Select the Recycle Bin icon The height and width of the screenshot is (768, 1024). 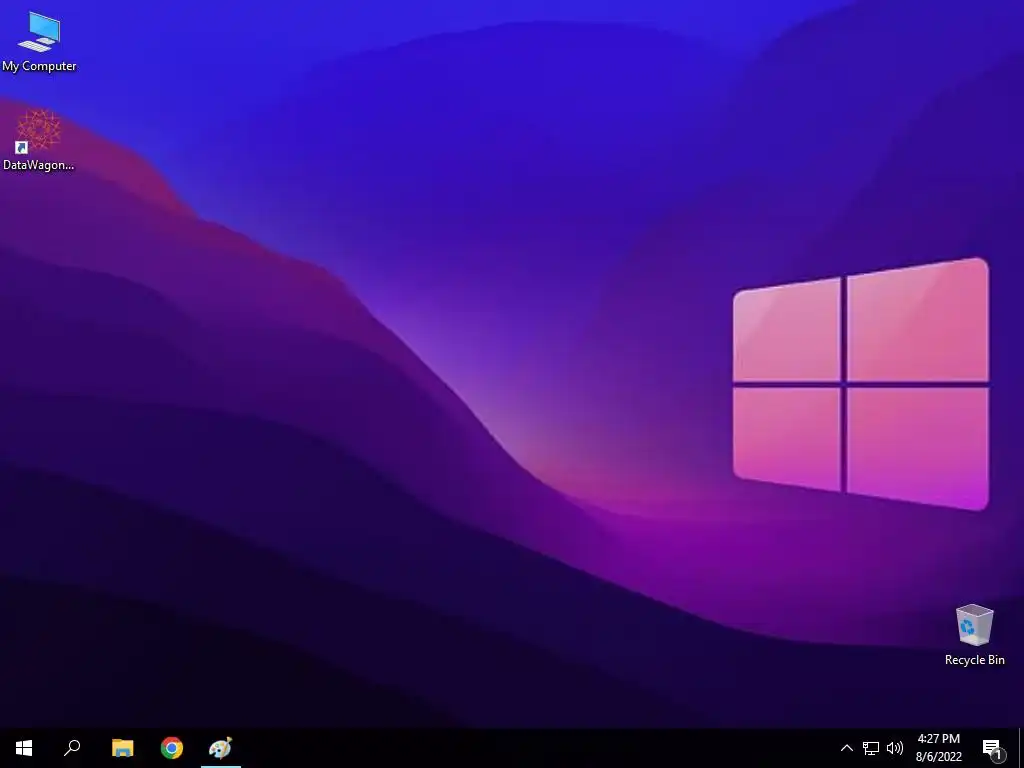point(974,635)
